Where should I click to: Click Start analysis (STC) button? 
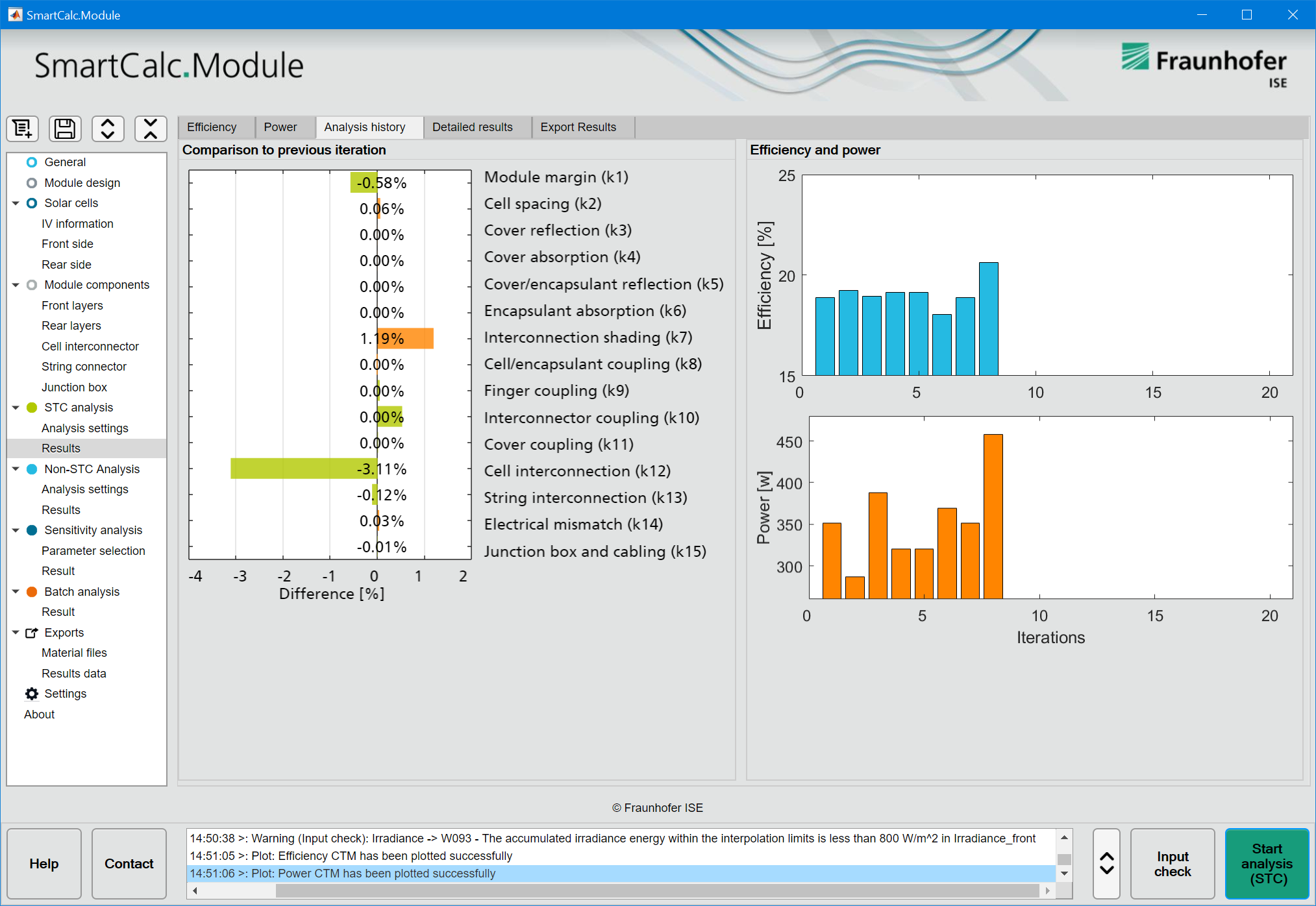1267,864
